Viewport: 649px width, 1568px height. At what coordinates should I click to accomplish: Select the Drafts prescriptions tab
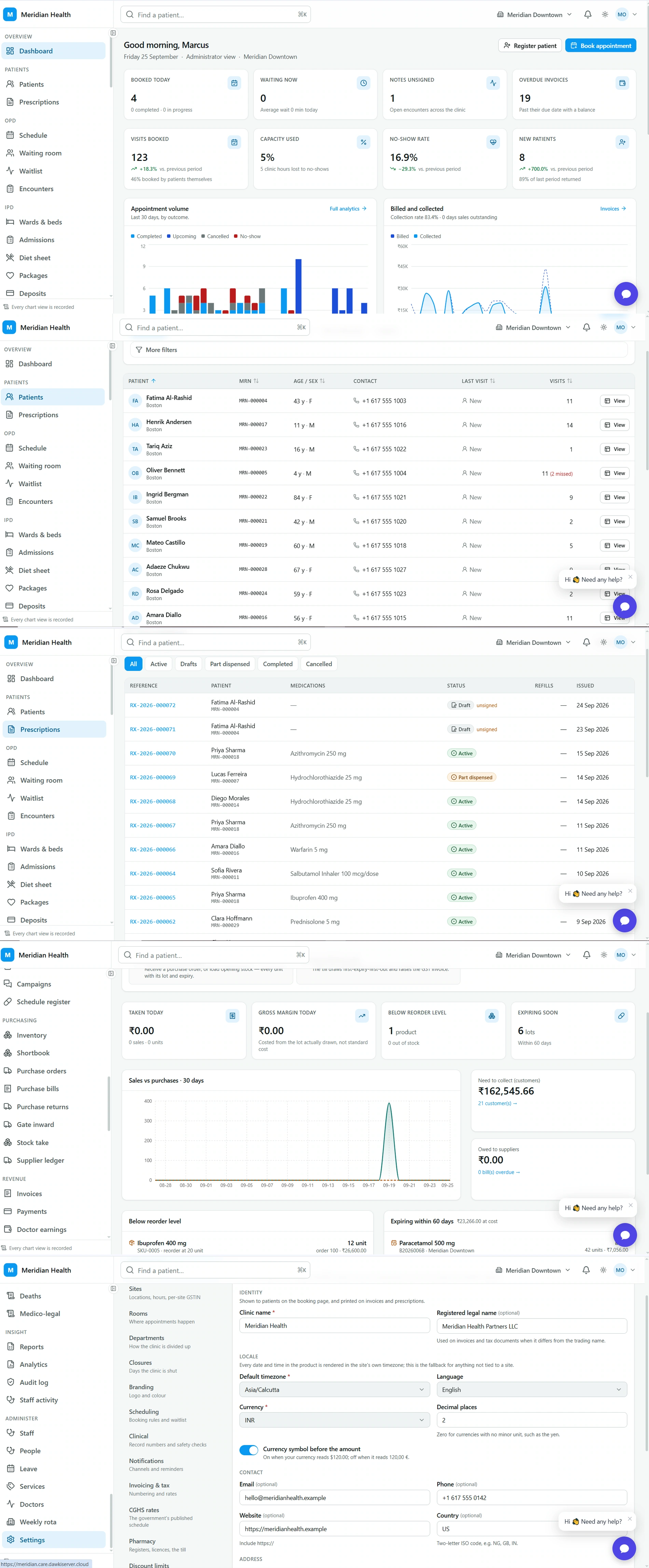189,664
